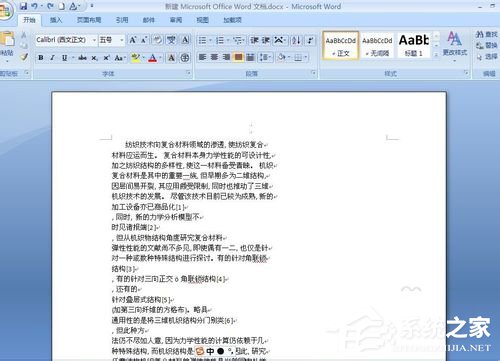Image resolution: width=500 pixels, height=361 pixels.
Task: Apply a character border
Action: click(x=185, y=40)
